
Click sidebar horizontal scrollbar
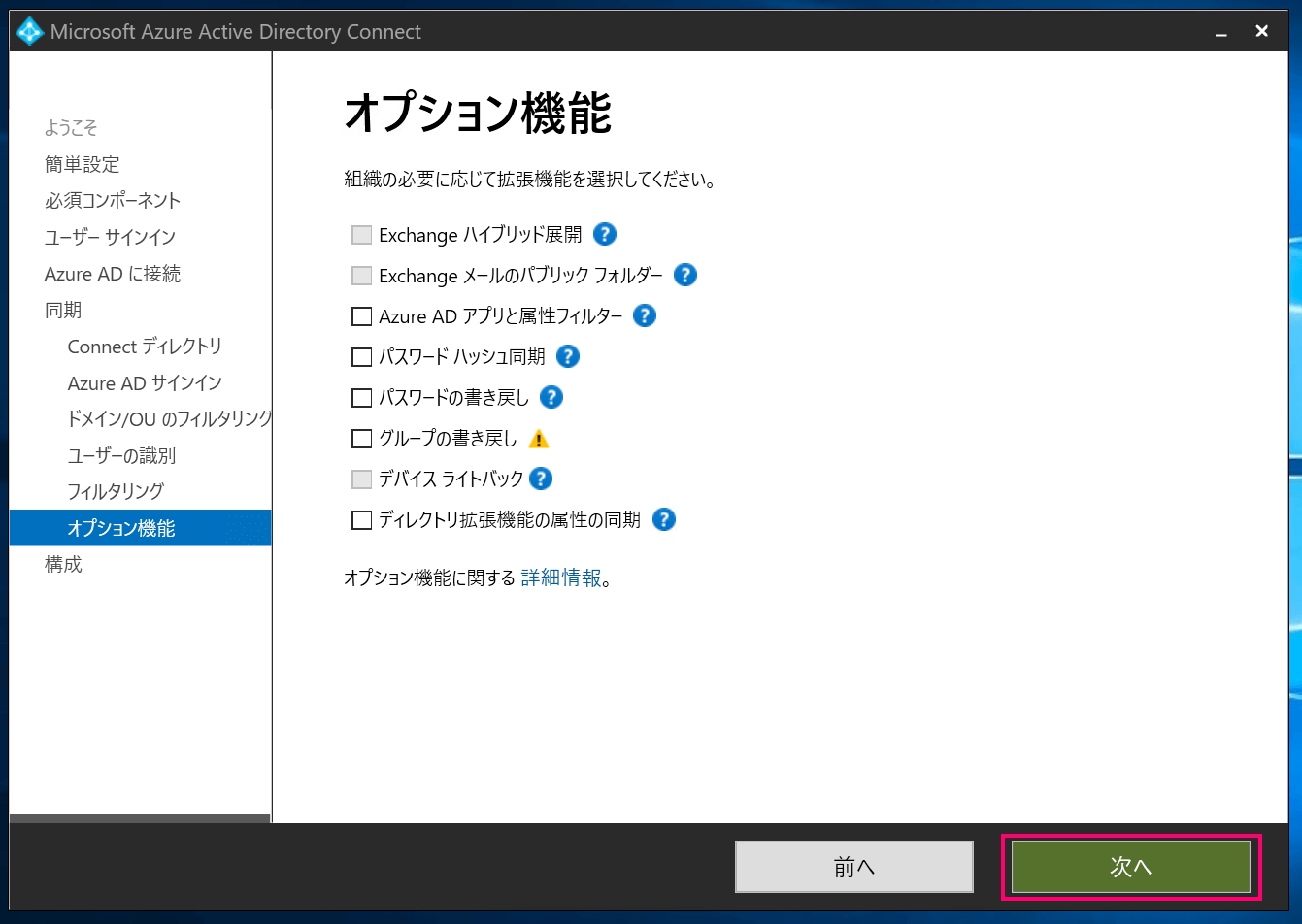(141, 818)
